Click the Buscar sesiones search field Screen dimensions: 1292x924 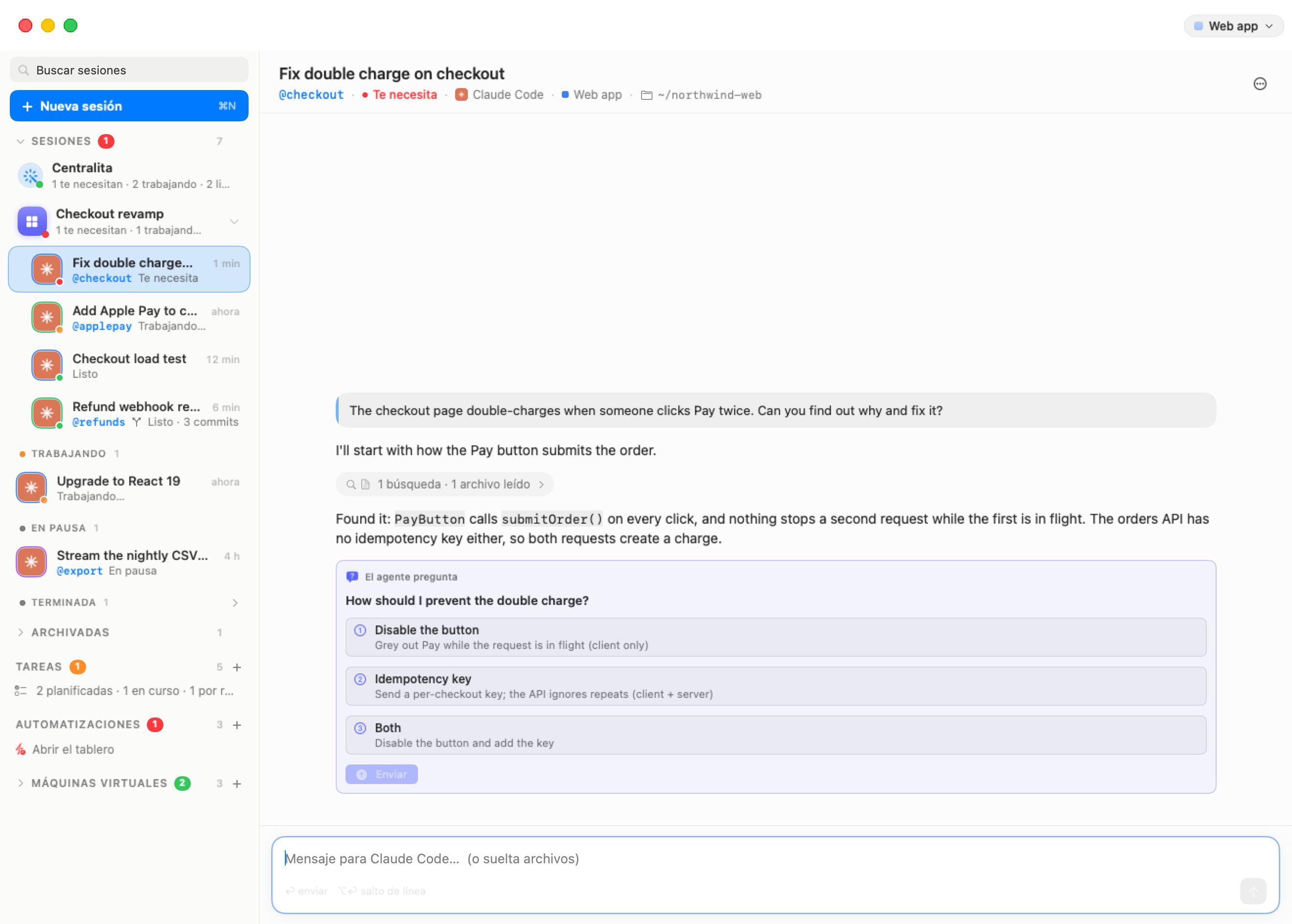coord(129,70)
